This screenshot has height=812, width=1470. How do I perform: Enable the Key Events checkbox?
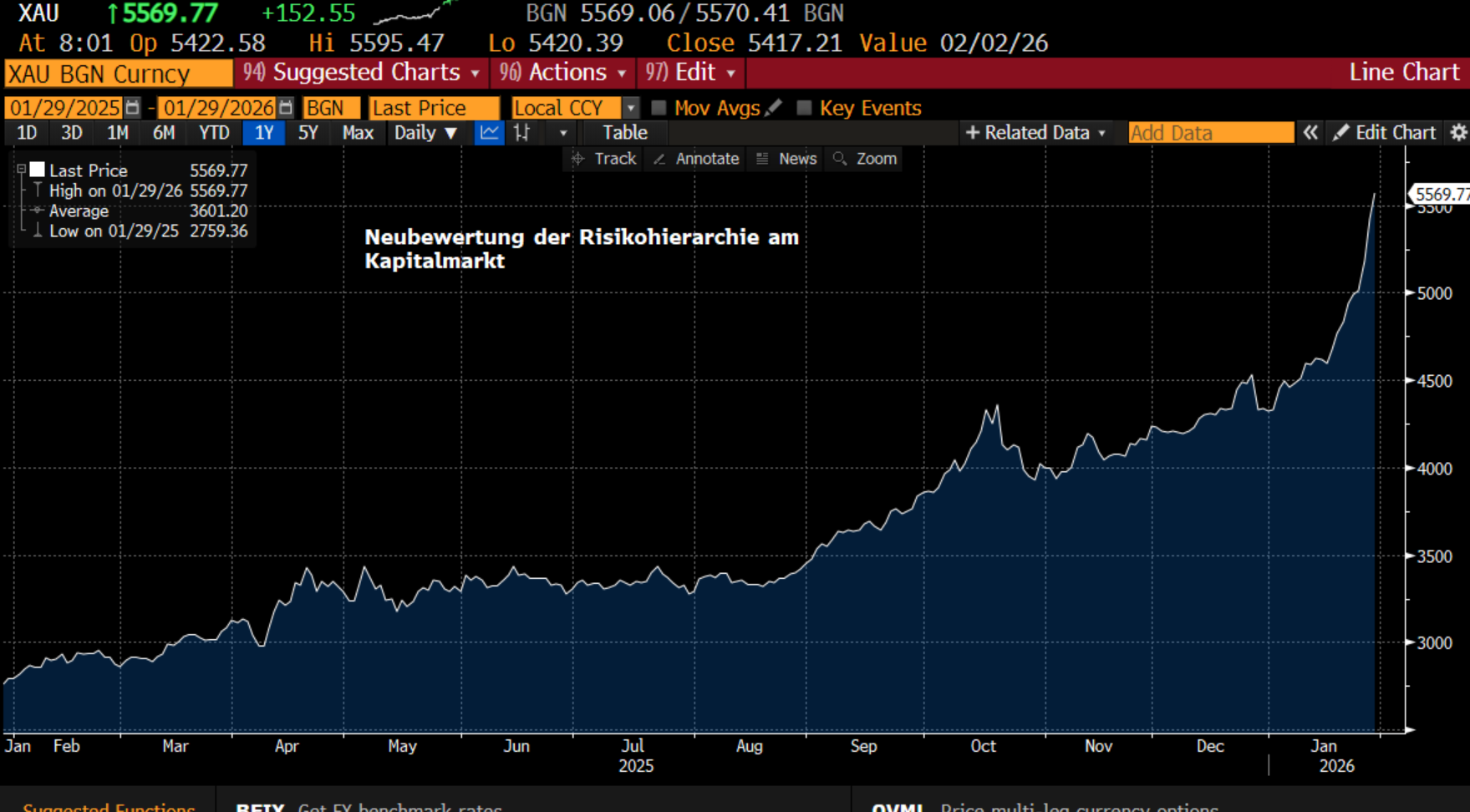[x=804, y=108]
